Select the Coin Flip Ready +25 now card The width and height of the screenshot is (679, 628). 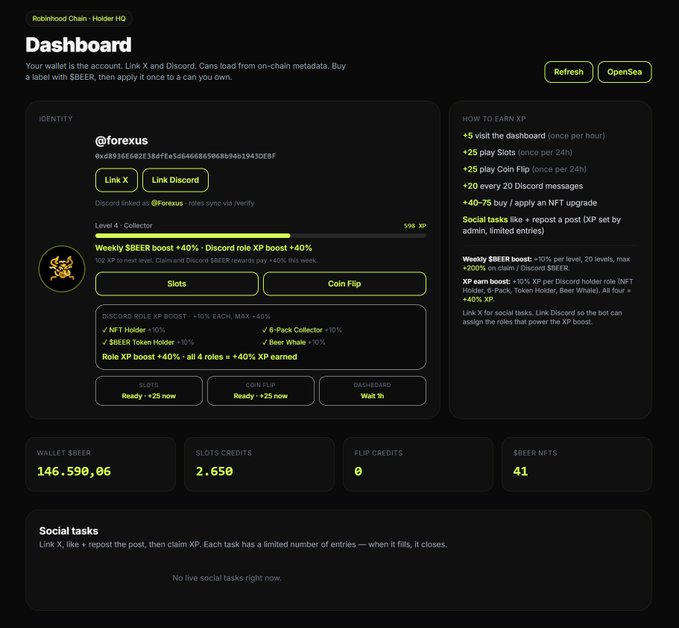point(261,391)
